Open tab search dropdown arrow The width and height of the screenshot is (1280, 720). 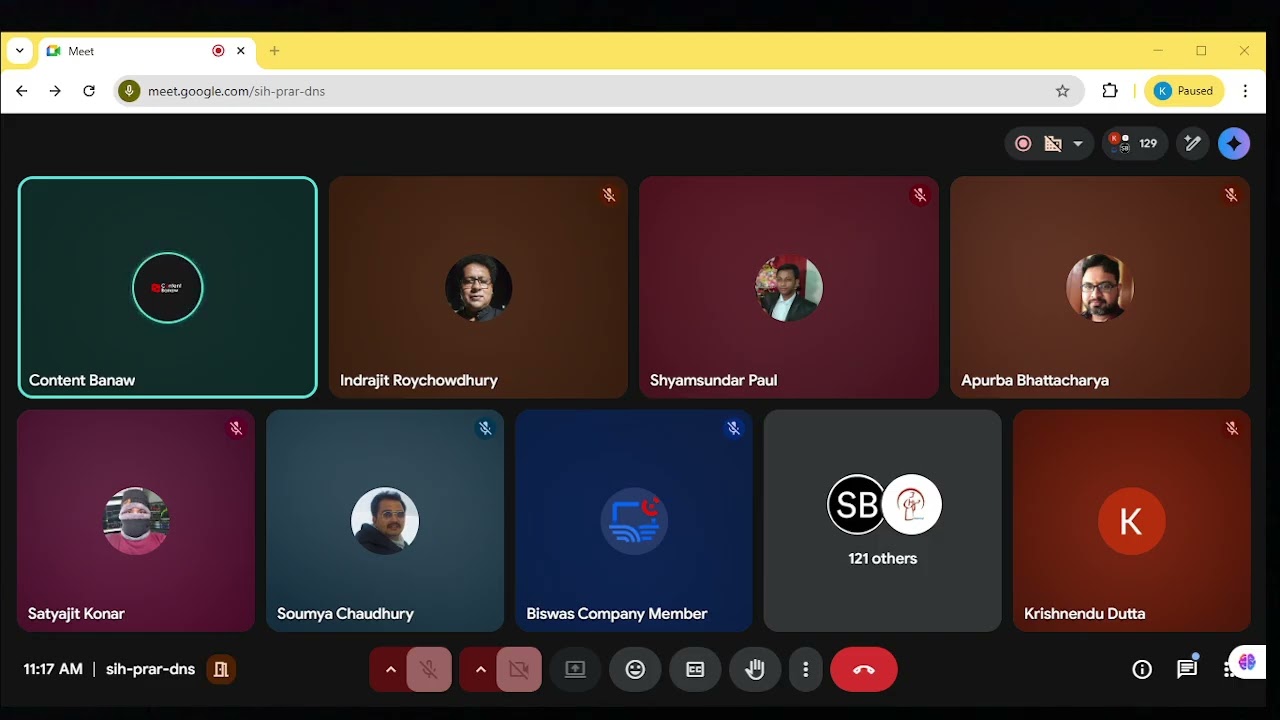[x=19, y=51]
